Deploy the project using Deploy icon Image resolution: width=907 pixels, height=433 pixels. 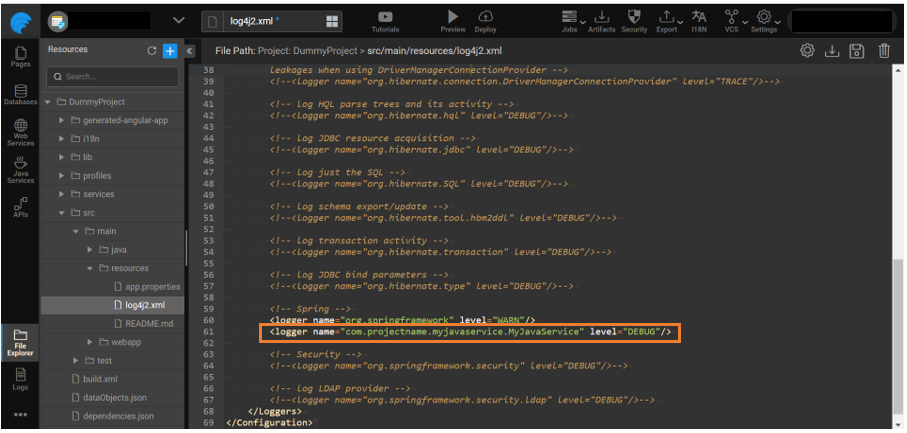tap(485, 17)
